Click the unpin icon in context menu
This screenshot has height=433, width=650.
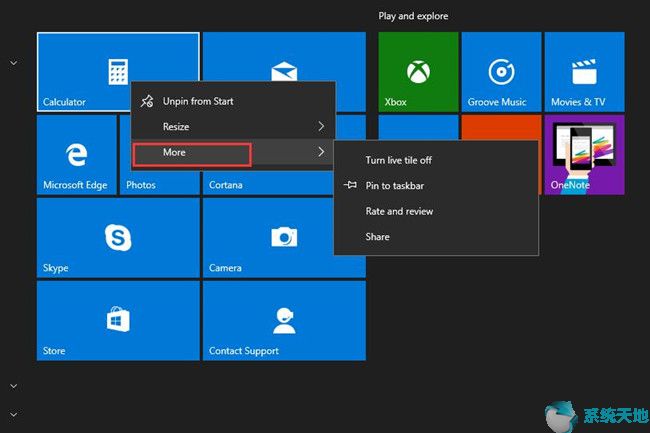pos(147,101)
